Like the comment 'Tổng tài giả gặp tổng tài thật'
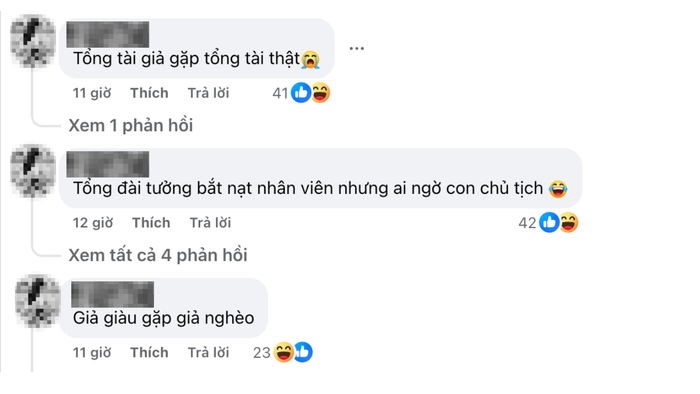The image size is (700, 394). [x=149, y=93]
